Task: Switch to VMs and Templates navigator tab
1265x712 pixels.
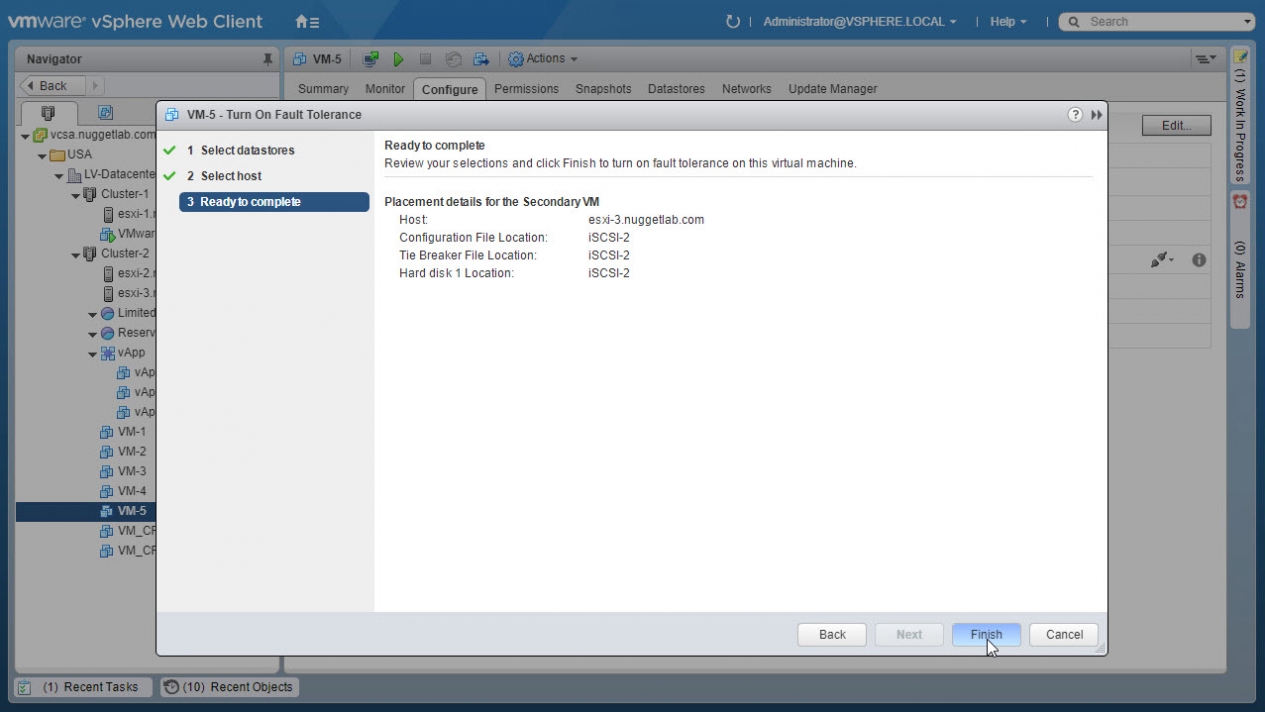Action: (105, 112)
